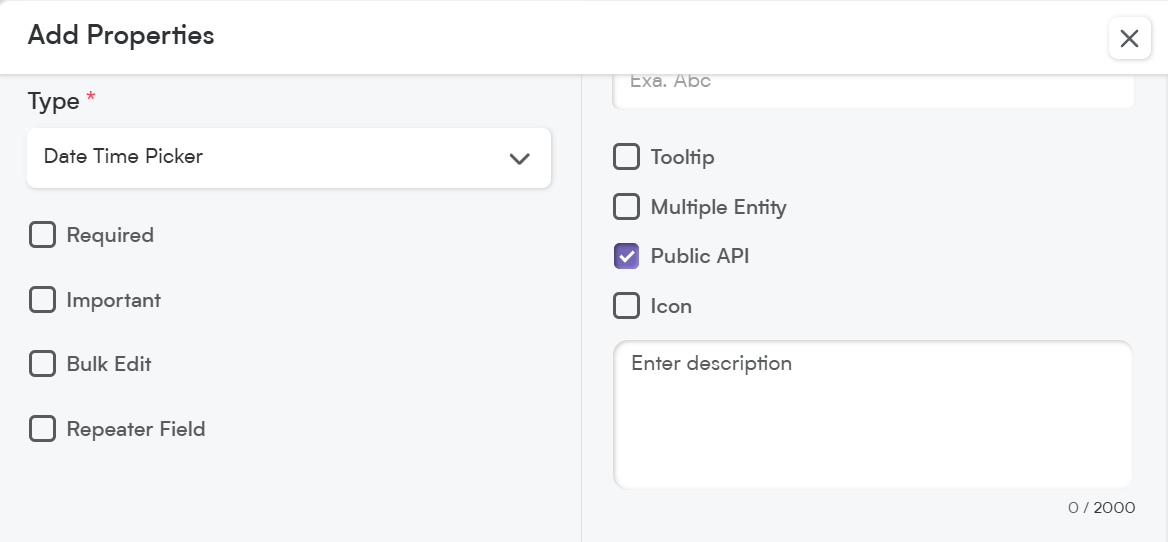This screenshot has width=1168, height=542.
Task: Click the Repeater Field label text
Action: pyautogui.click(x=136, y=430)
